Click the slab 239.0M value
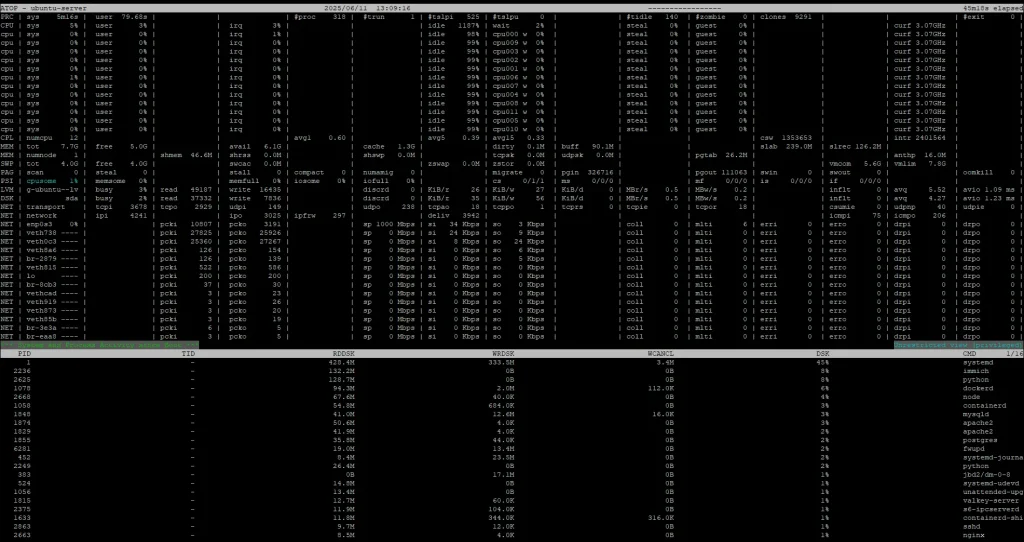The image size is (1024, 542). coord(786,146)
